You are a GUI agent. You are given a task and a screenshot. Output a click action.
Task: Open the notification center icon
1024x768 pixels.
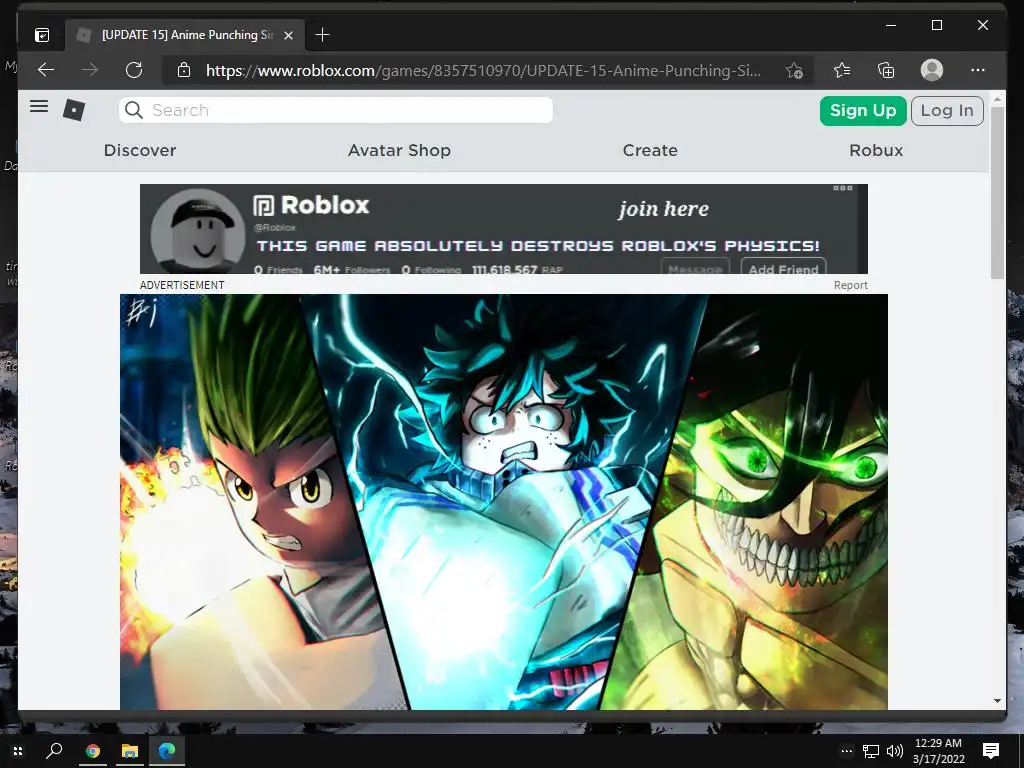(x=991, y=751)
